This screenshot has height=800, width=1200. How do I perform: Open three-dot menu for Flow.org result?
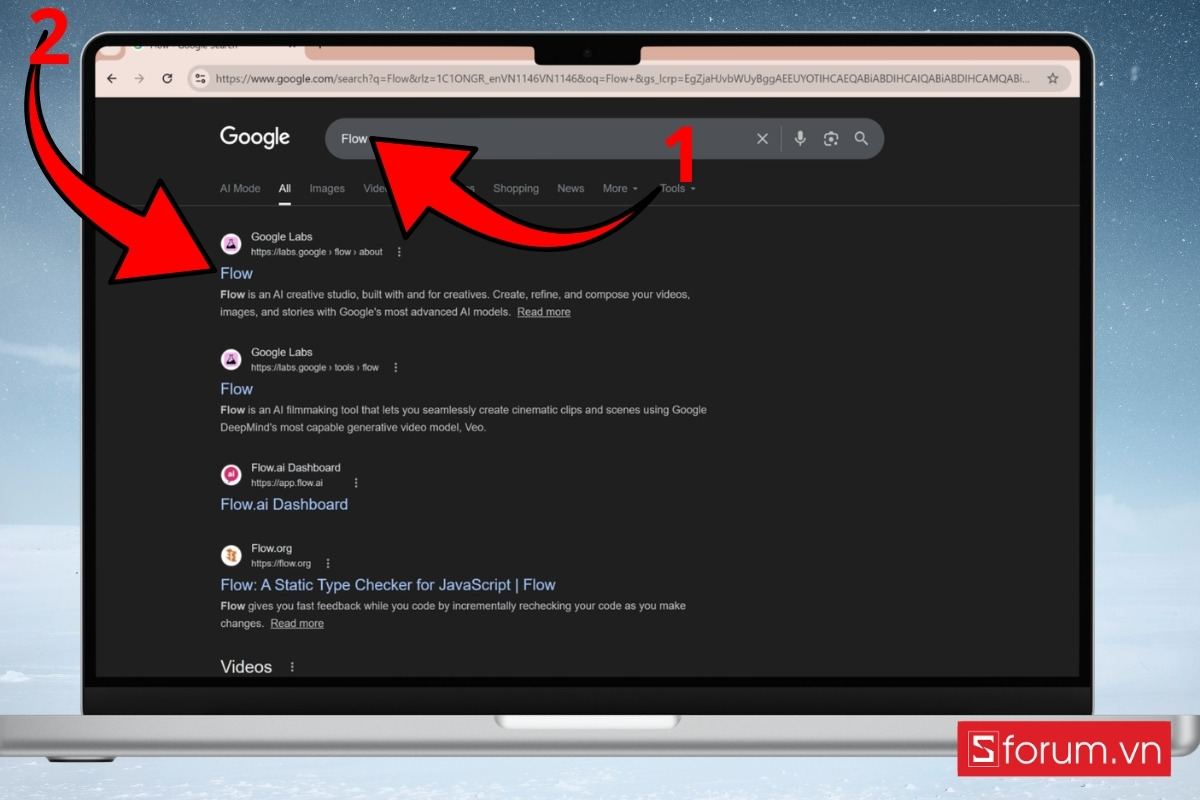[328, 563]
